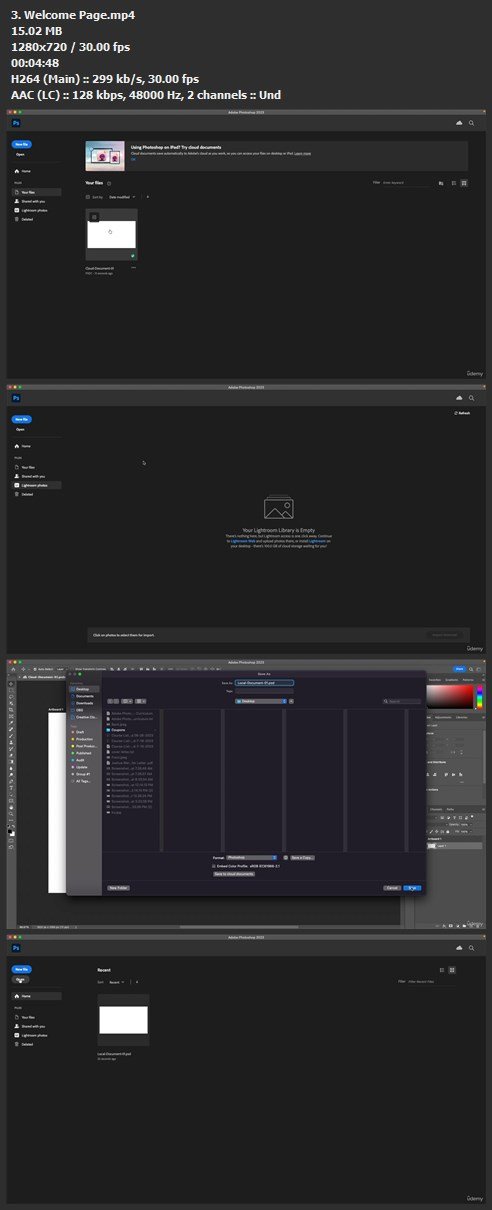Image resolution: width=492 pixels, height=1210 pixels.
Task: Click the New file button in the last frame
Action: tap(21, 970)
